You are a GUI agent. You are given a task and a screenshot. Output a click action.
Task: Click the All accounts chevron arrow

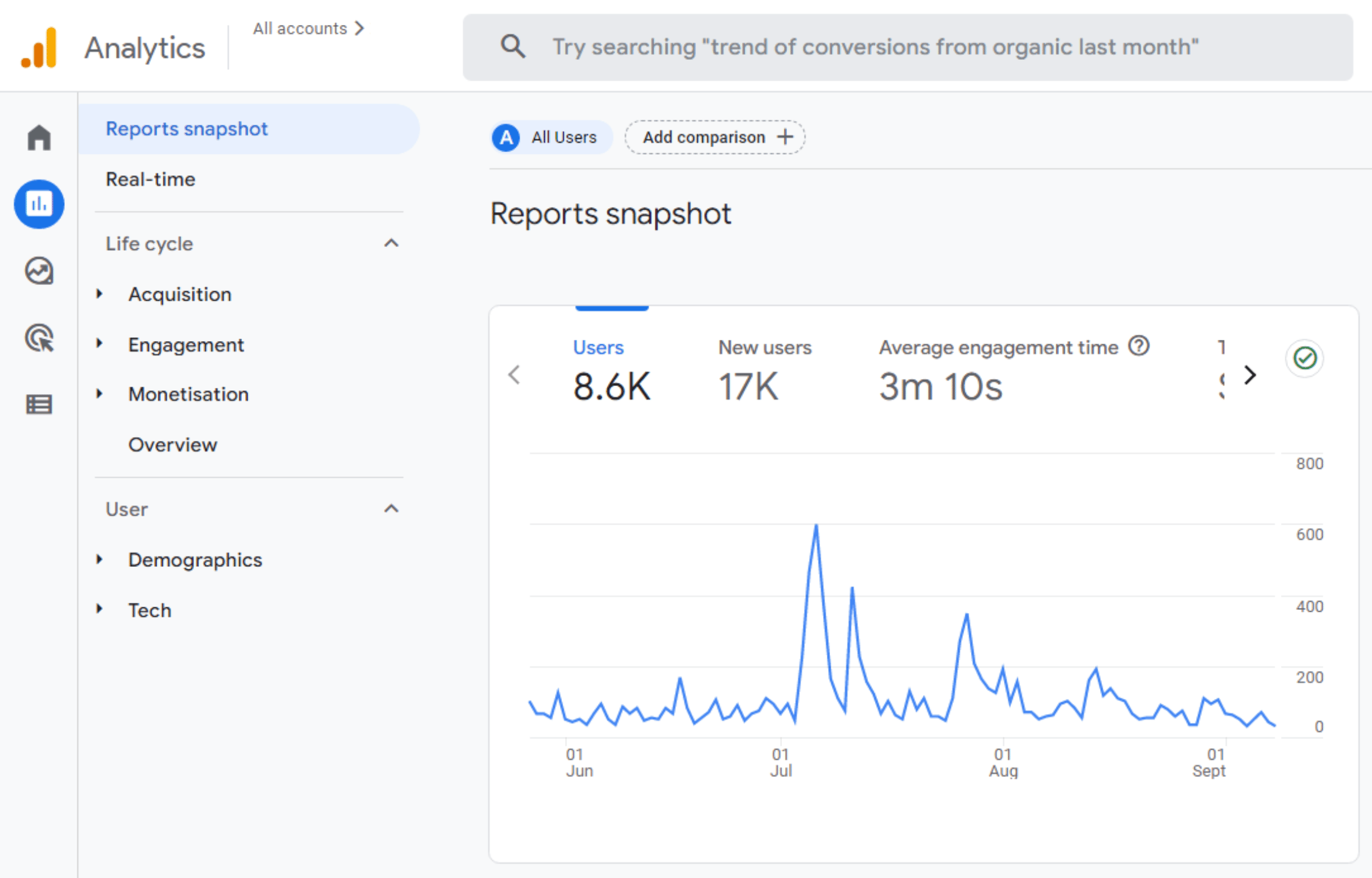[359, 28]
